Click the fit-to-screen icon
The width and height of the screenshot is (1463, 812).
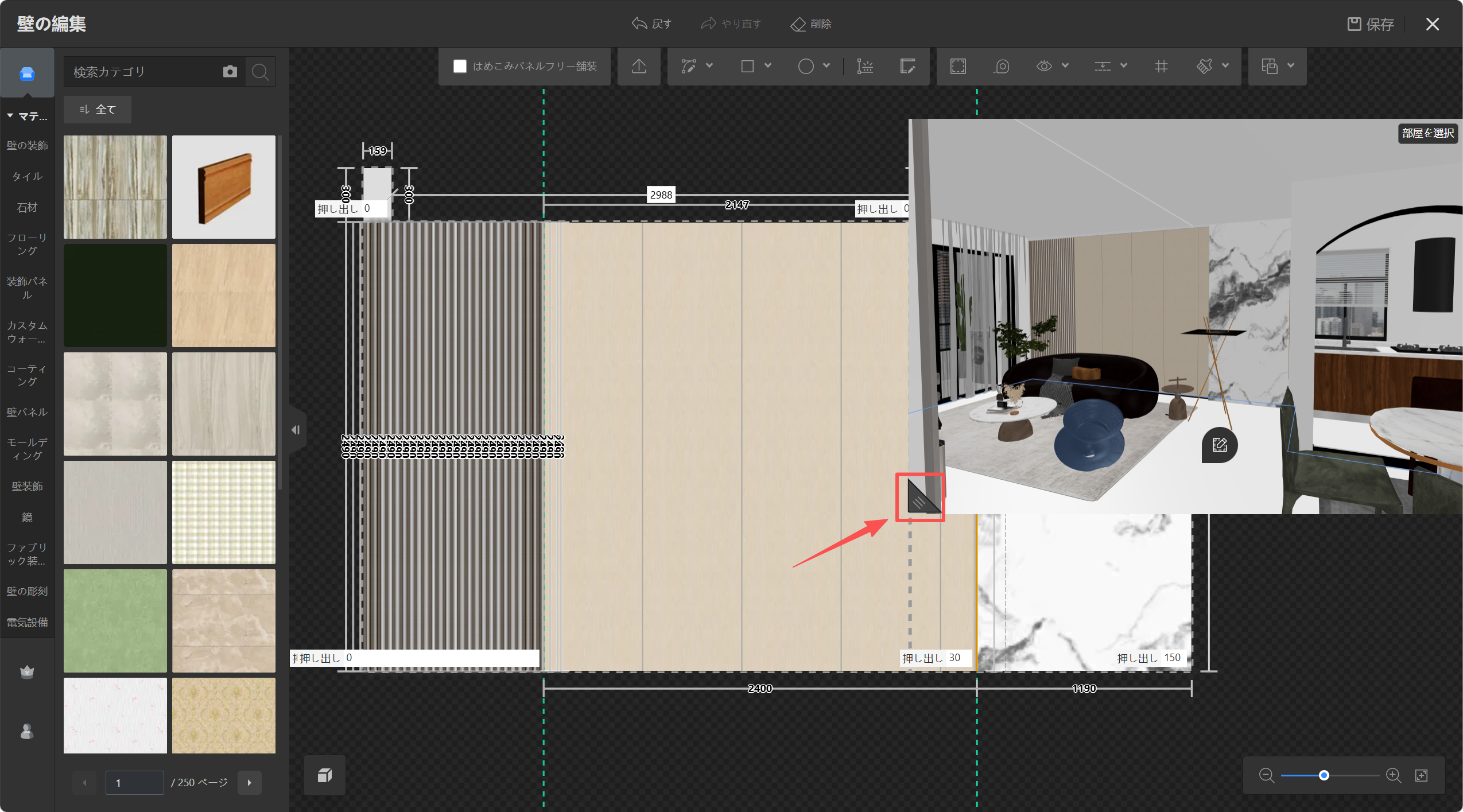[1421, 776]
